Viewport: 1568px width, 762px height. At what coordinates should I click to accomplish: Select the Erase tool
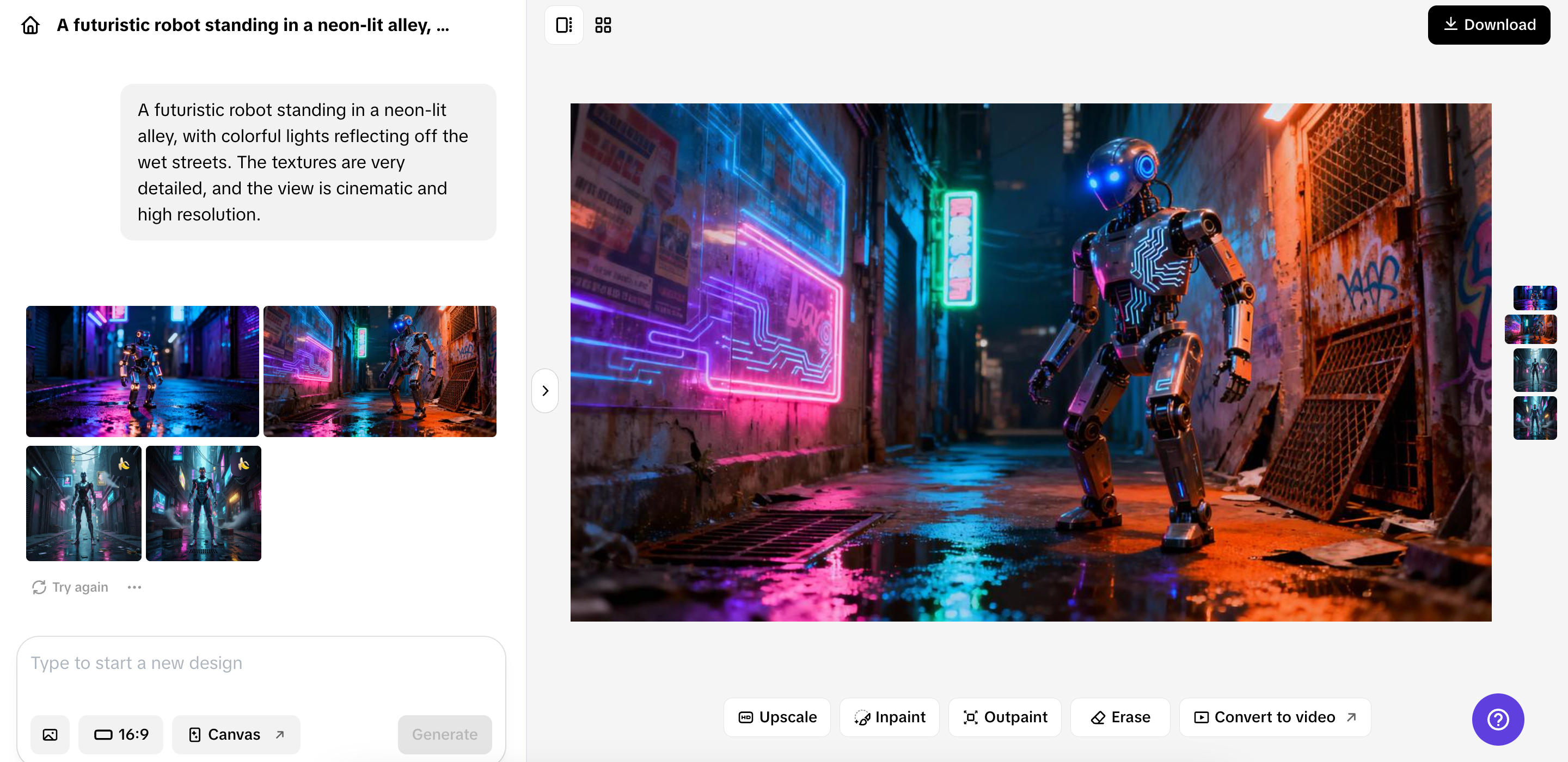[1120, 717]
